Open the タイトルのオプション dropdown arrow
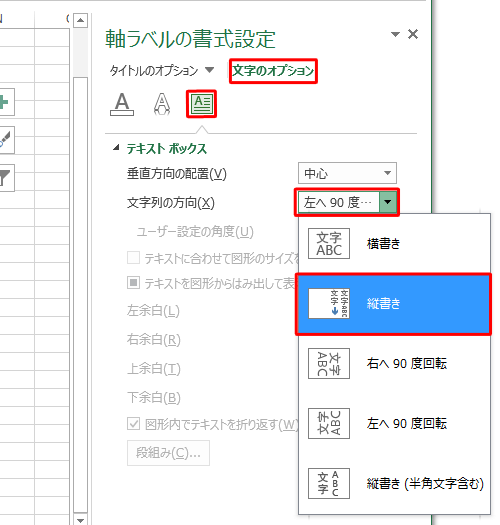 pos(210,70)
